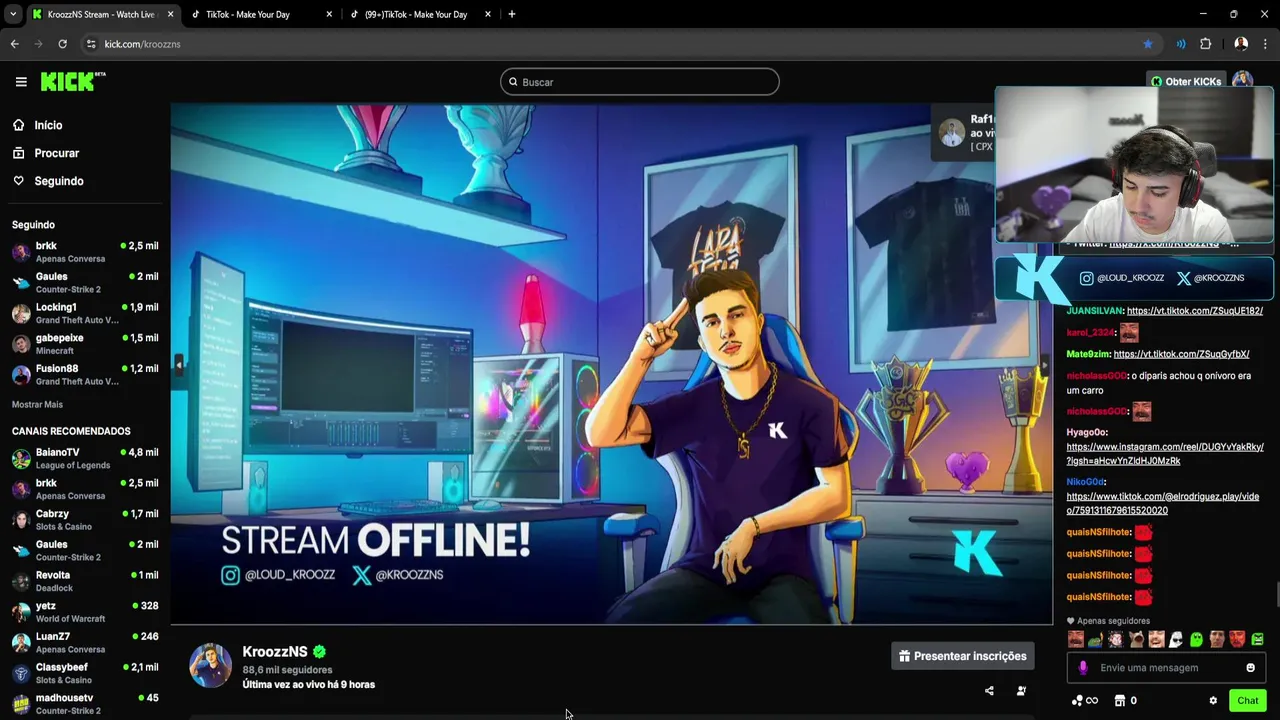Select the white ghost sunglasses emote
Image resolution: width=1280 pixels, height=720 pixels.
click(1176, 639)
